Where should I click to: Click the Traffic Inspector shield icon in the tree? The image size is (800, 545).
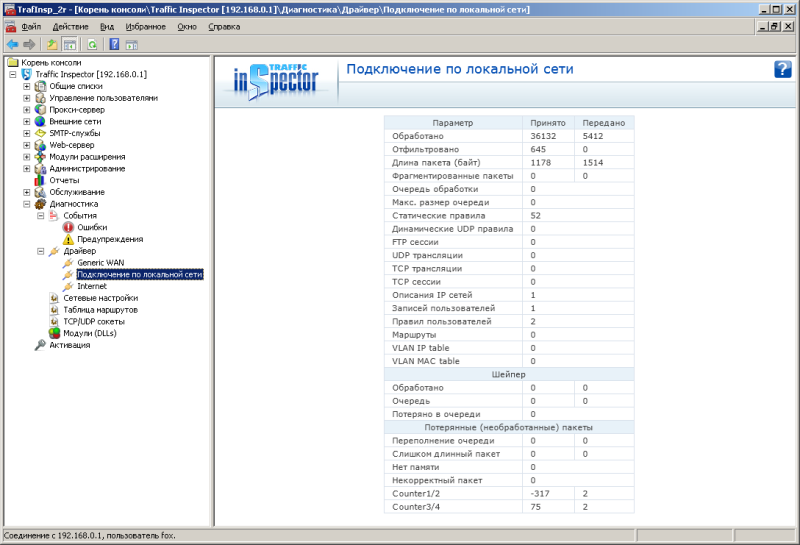(27, 74)
